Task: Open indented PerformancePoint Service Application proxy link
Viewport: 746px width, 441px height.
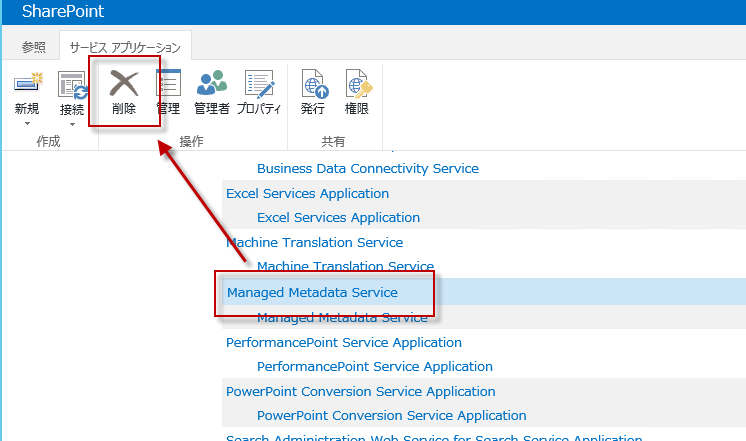Action: (375, 366)
